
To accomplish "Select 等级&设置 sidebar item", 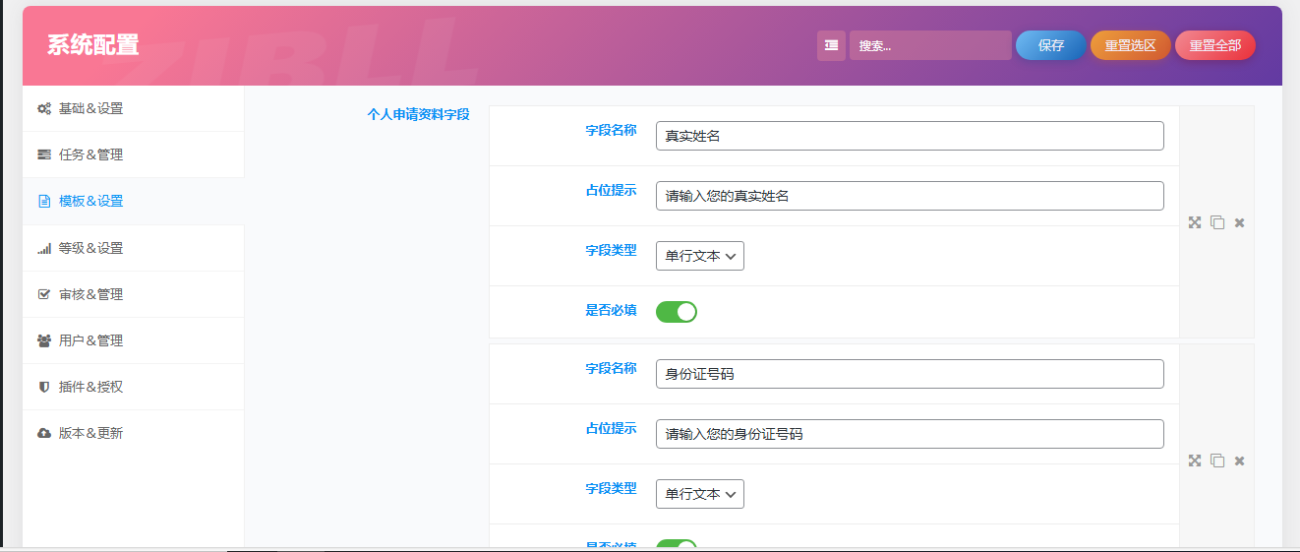I will (x=91, y=248).
